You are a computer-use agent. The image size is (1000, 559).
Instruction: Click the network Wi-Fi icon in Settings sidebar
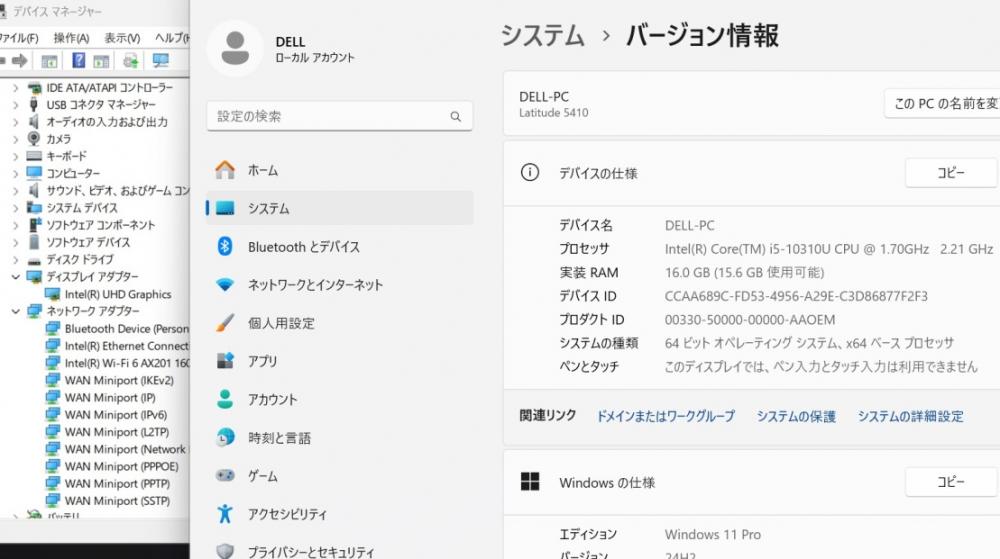tap(224, 284)
